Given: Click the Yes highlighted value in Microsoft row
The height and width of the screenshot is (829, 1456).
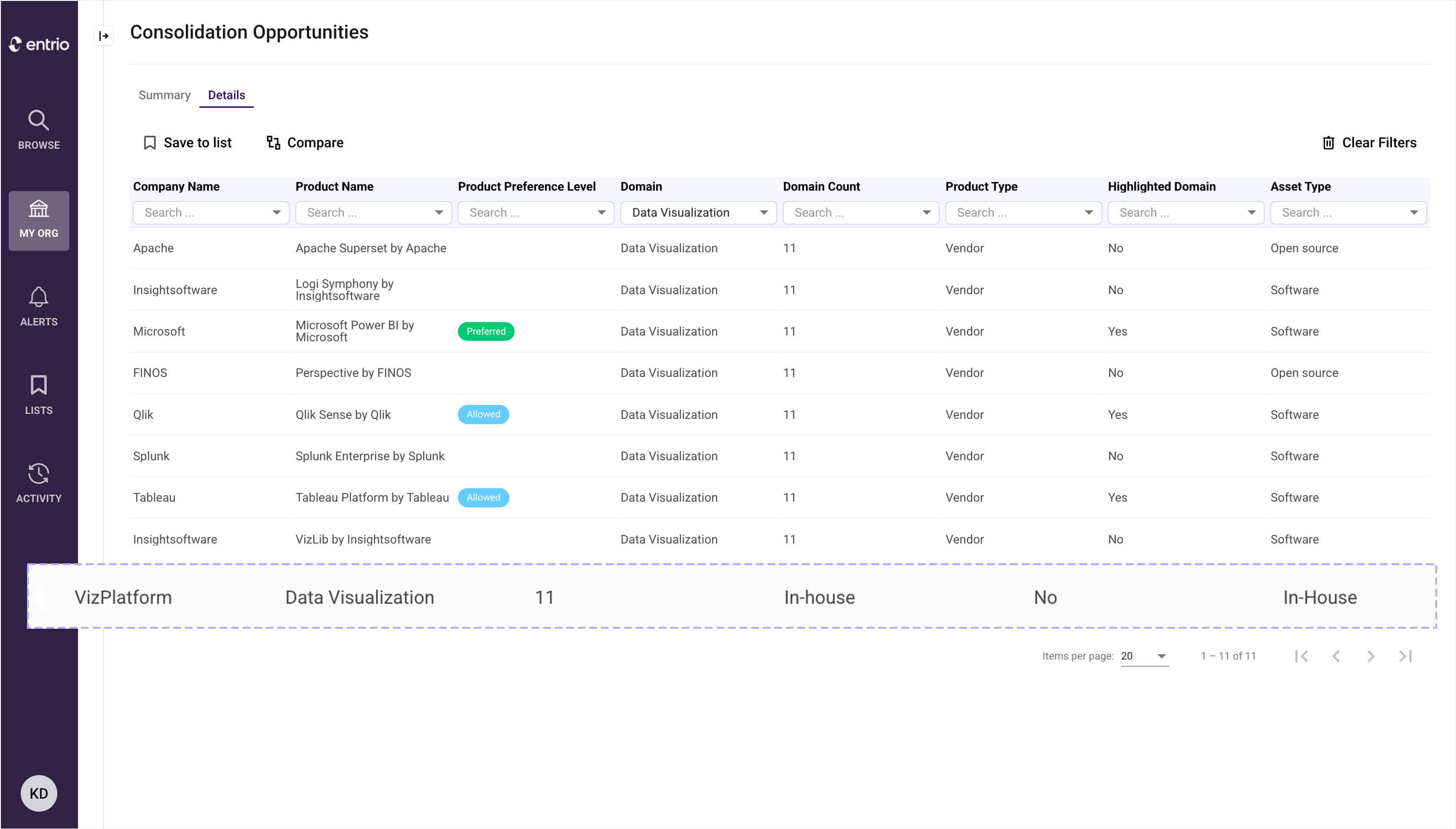Looking at the screenshot, I should pos(1117,331).
